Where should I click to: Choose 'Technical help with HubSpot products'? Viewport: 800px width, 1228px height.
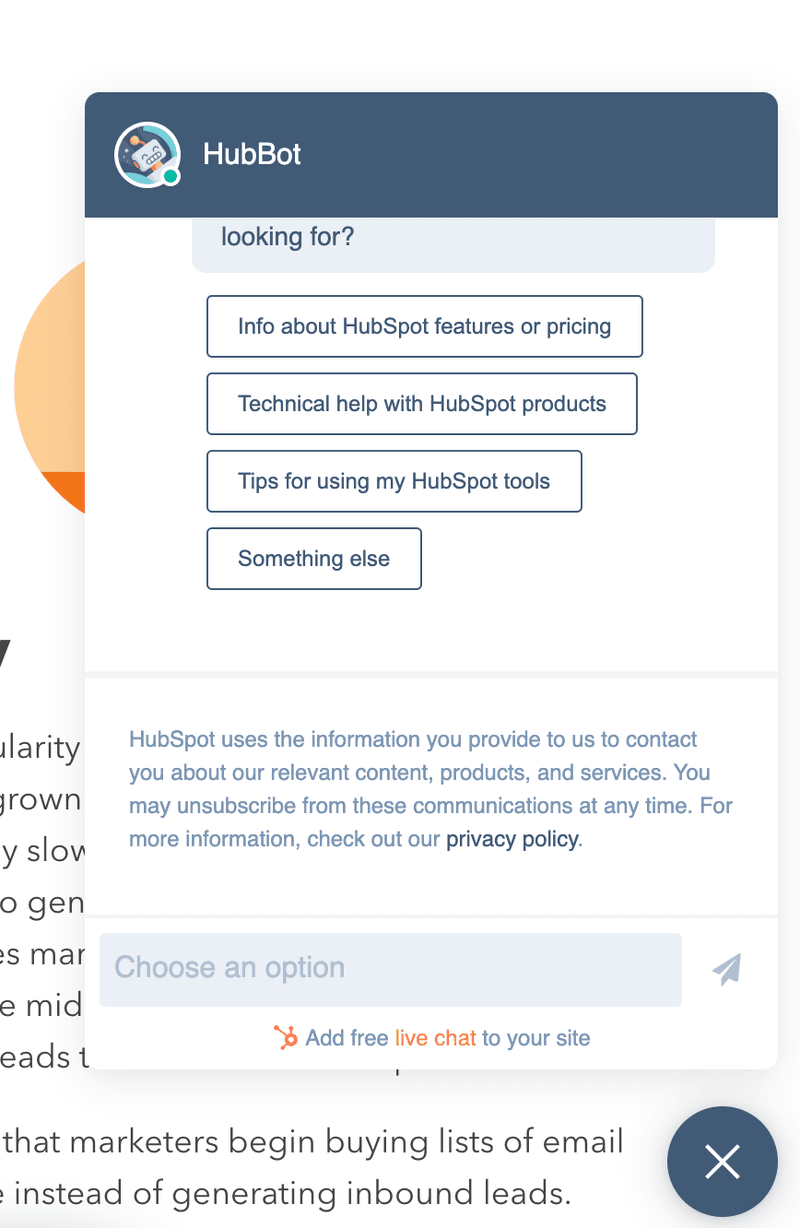pyautogui.click(x=421, y=403)
